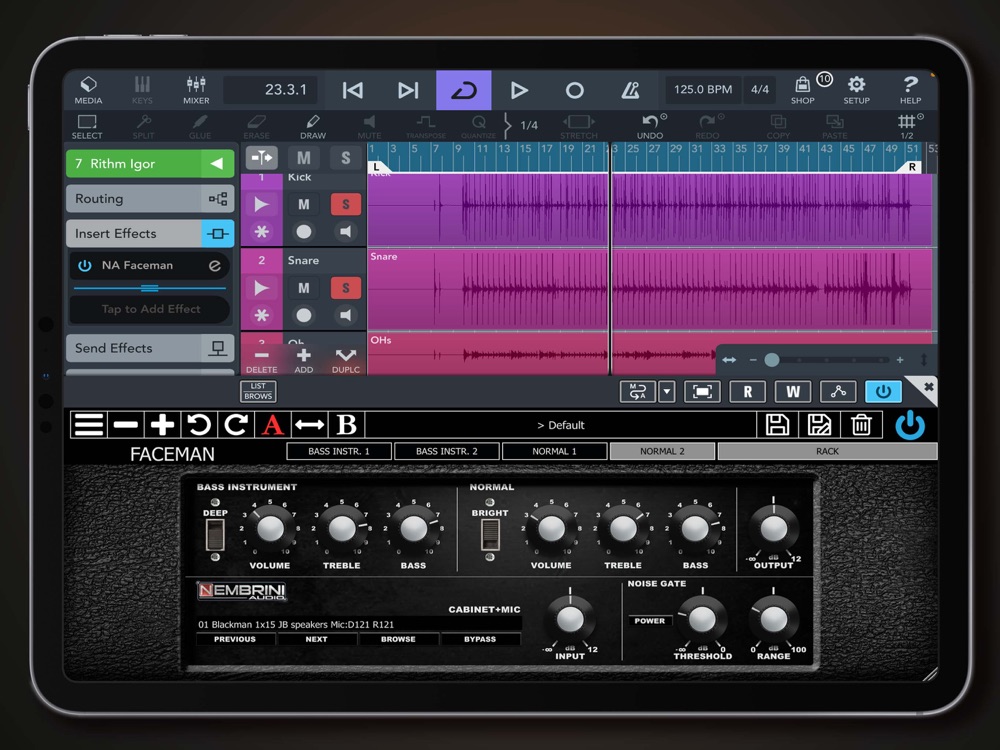Expand the Routing section
The width and height of the screenshot is (1000, 750).
tap(150, 198)
